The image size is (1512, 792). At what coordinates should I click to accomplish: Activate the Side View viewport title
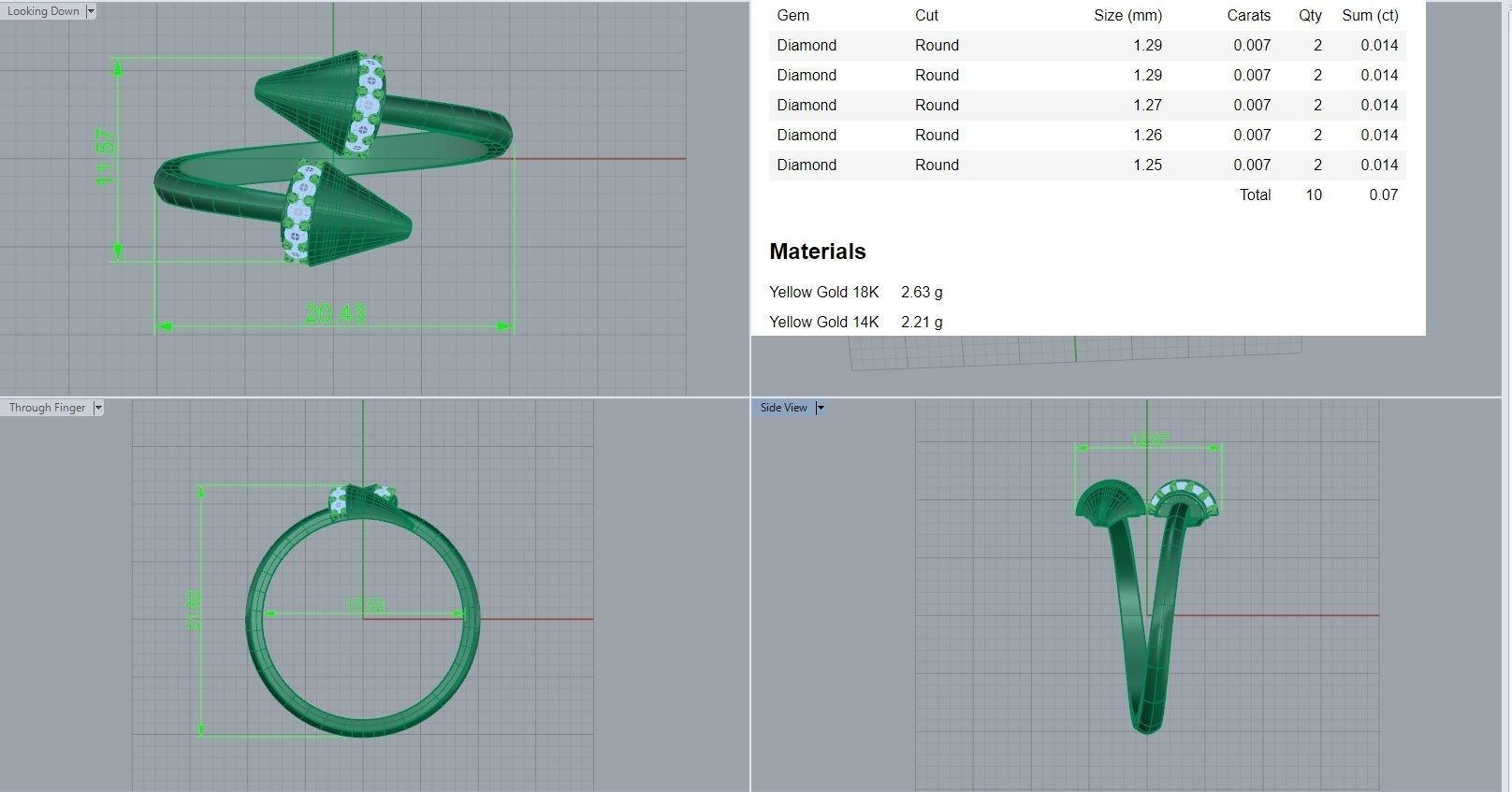click(783, 408)
